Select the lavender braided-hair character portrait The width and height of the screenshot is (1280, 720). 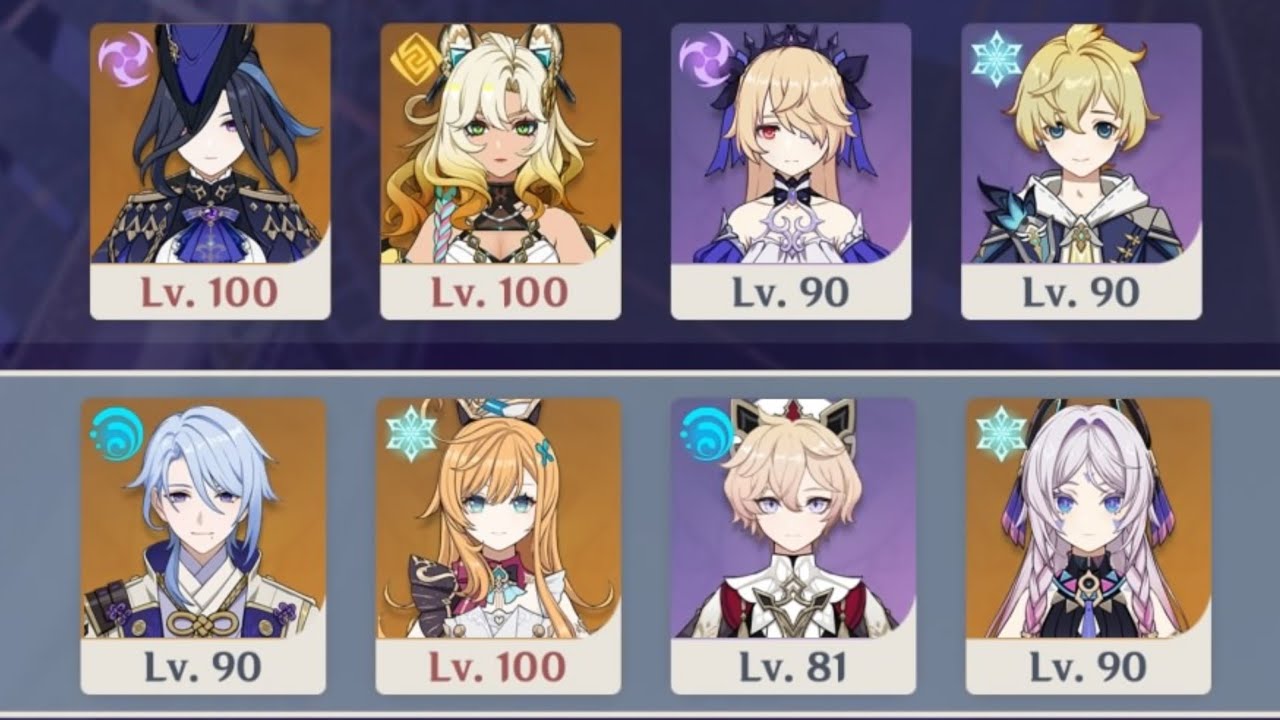tap(1088, 518)
